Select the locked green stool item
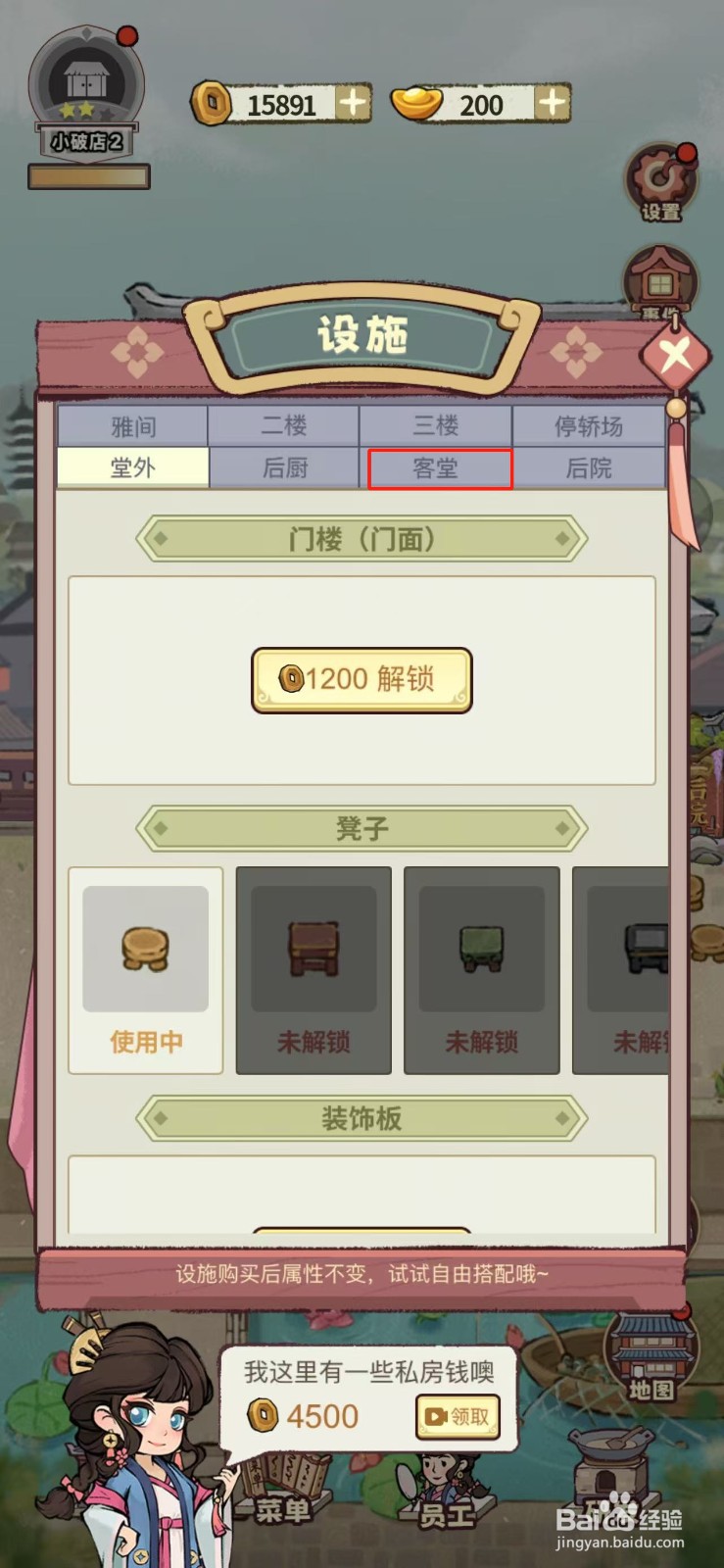 click(481, 970)
